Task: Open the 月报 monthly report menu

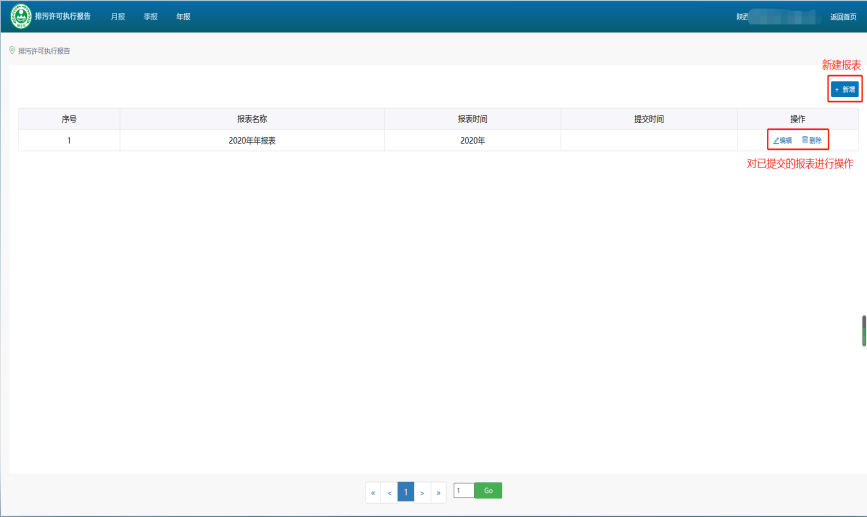Action: [x=118, y=16]
